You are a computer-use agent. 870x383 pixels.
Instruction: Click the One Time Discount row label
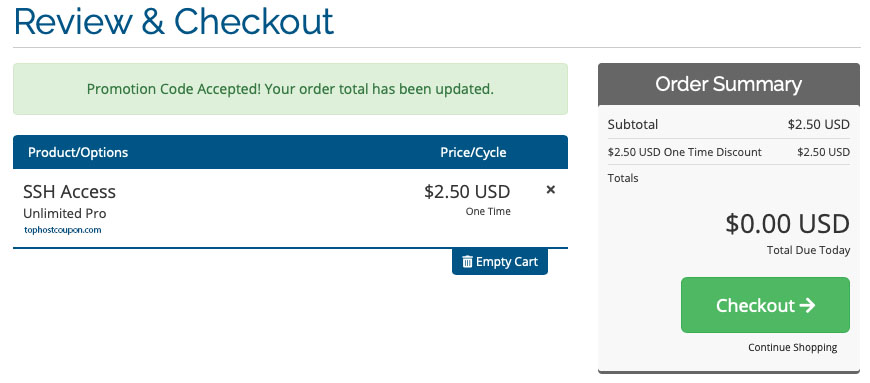(685, 152)
